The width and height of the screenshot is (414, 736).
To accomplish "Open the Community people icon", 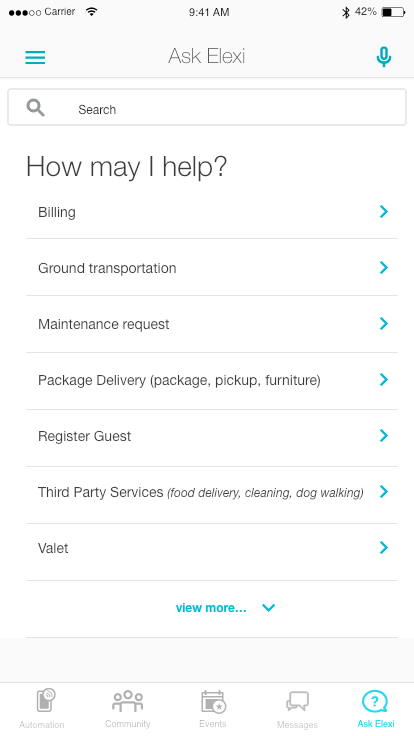I will (128, 701).
